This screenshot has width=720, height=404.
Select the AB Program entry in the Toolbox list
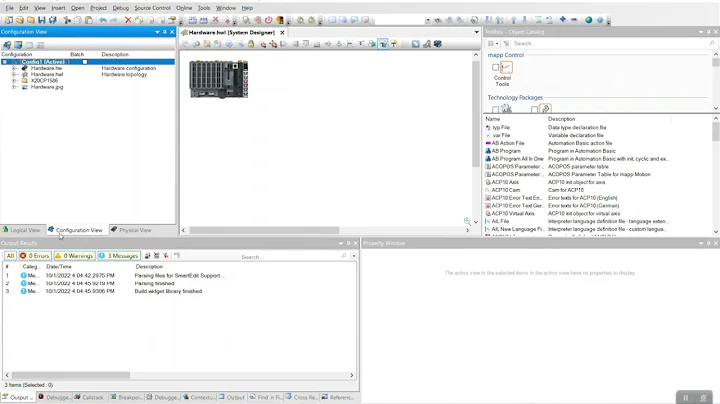(x=506, y=151)
